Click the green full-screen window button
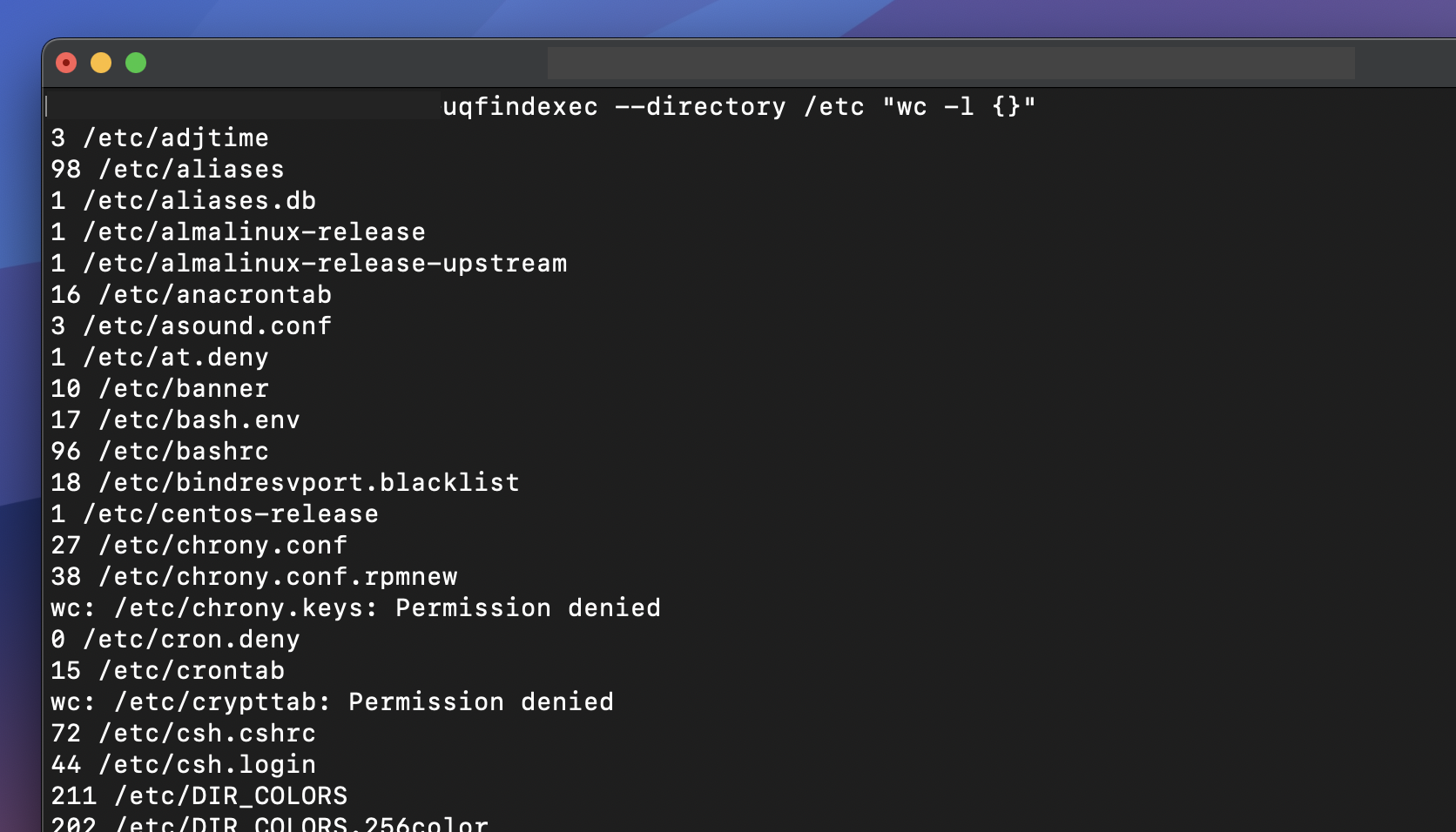1456x832 pixels. (x=136, y=63)
